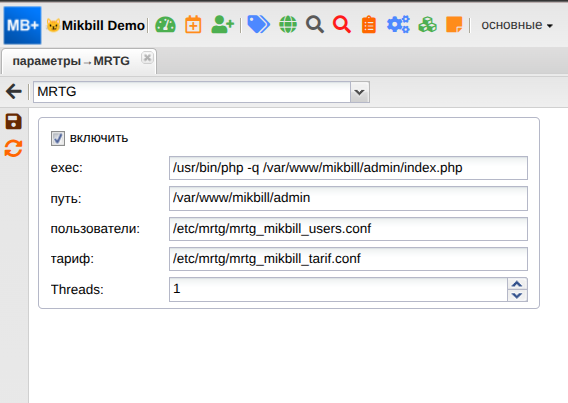Open the green dashboard gauge icon

pyautogui.click(x=165, y=25)
